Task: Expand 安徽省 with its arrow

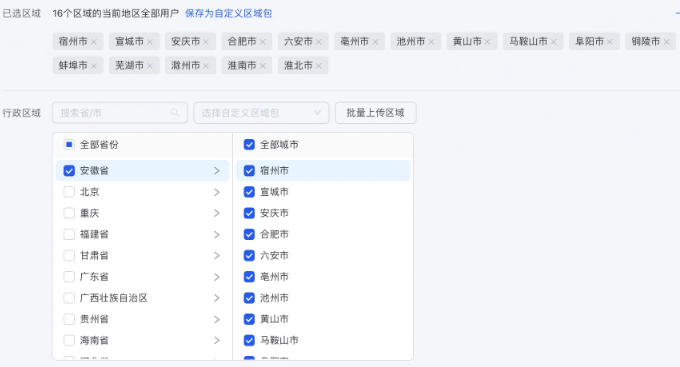Action: click(217, 170)
